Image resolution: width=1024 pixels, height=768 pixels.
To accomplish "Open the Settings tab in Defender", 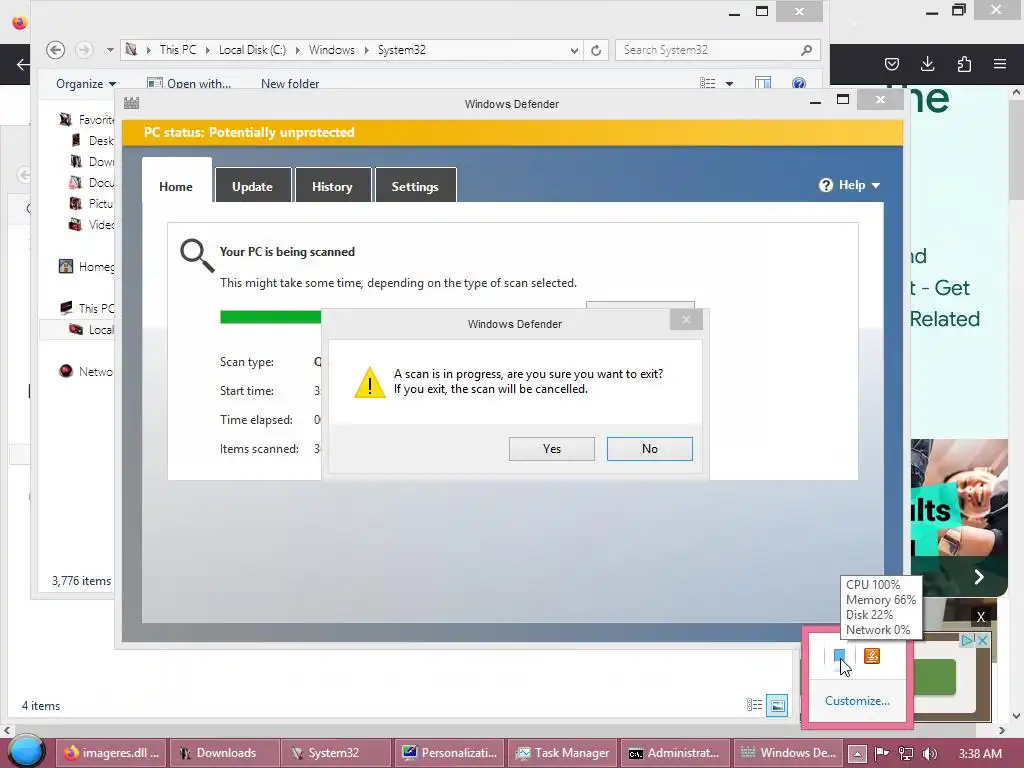I will click(x=415, y=186).
